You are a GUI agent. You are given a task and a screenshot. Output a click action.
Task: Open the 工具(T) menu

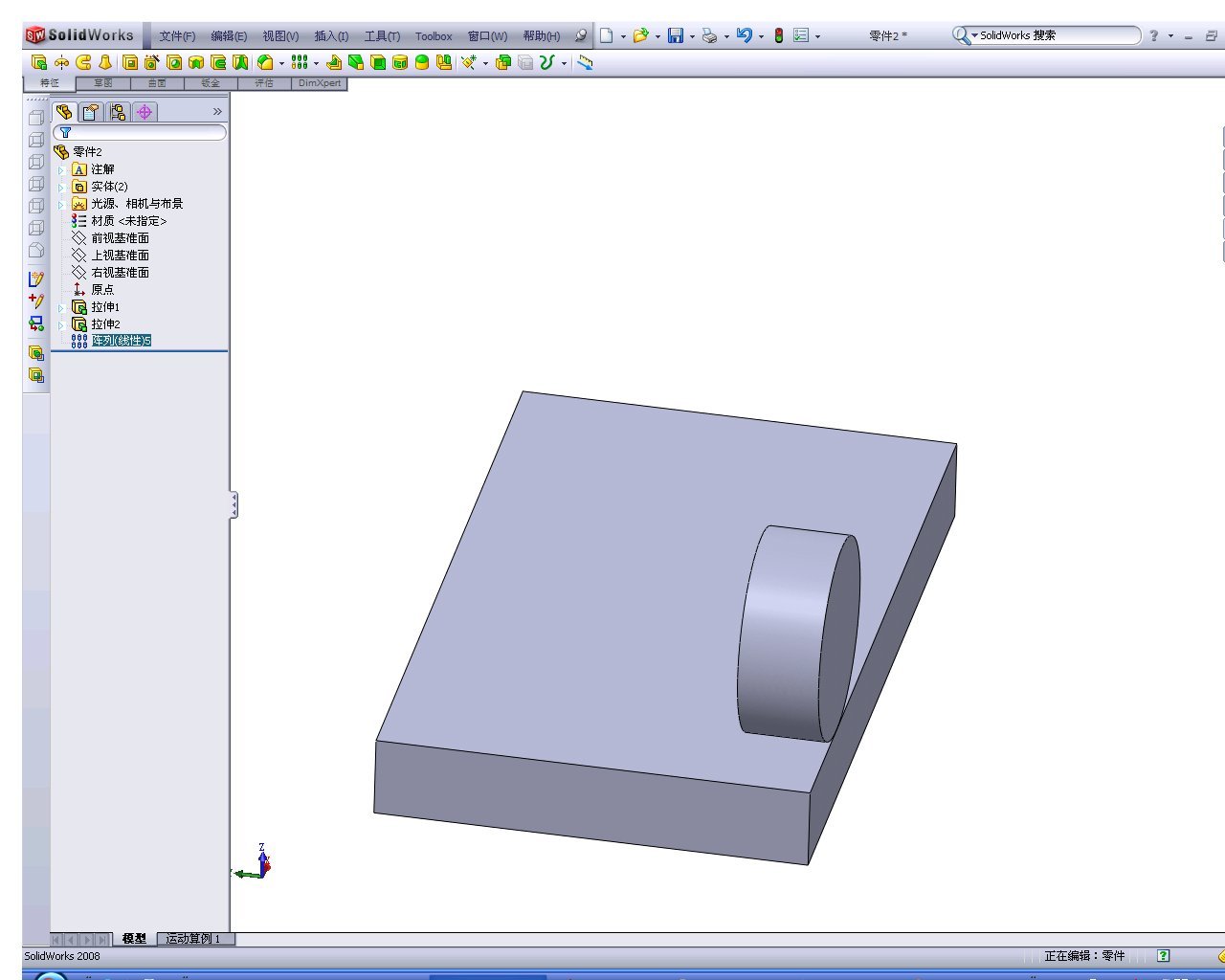pos(382,36)
